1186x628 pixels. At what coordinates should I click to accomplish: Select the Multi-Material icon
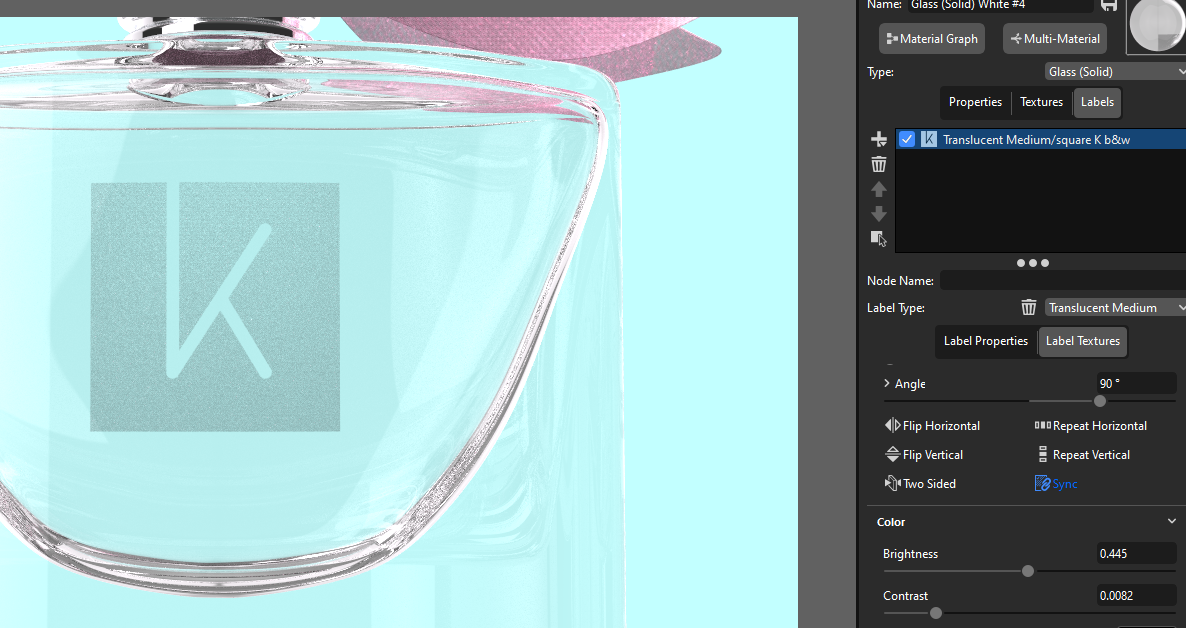1054,38
